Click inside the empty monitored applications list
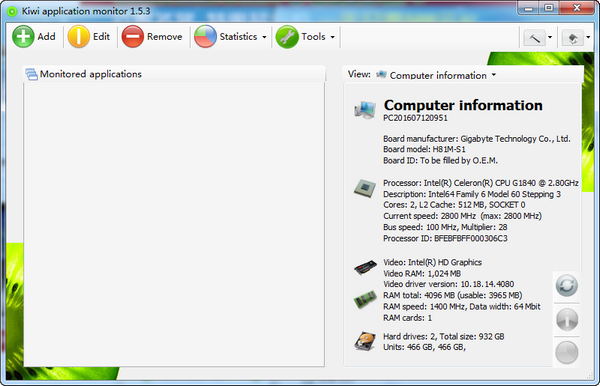The width and height of the screenshot is (600, 386). 174,224
